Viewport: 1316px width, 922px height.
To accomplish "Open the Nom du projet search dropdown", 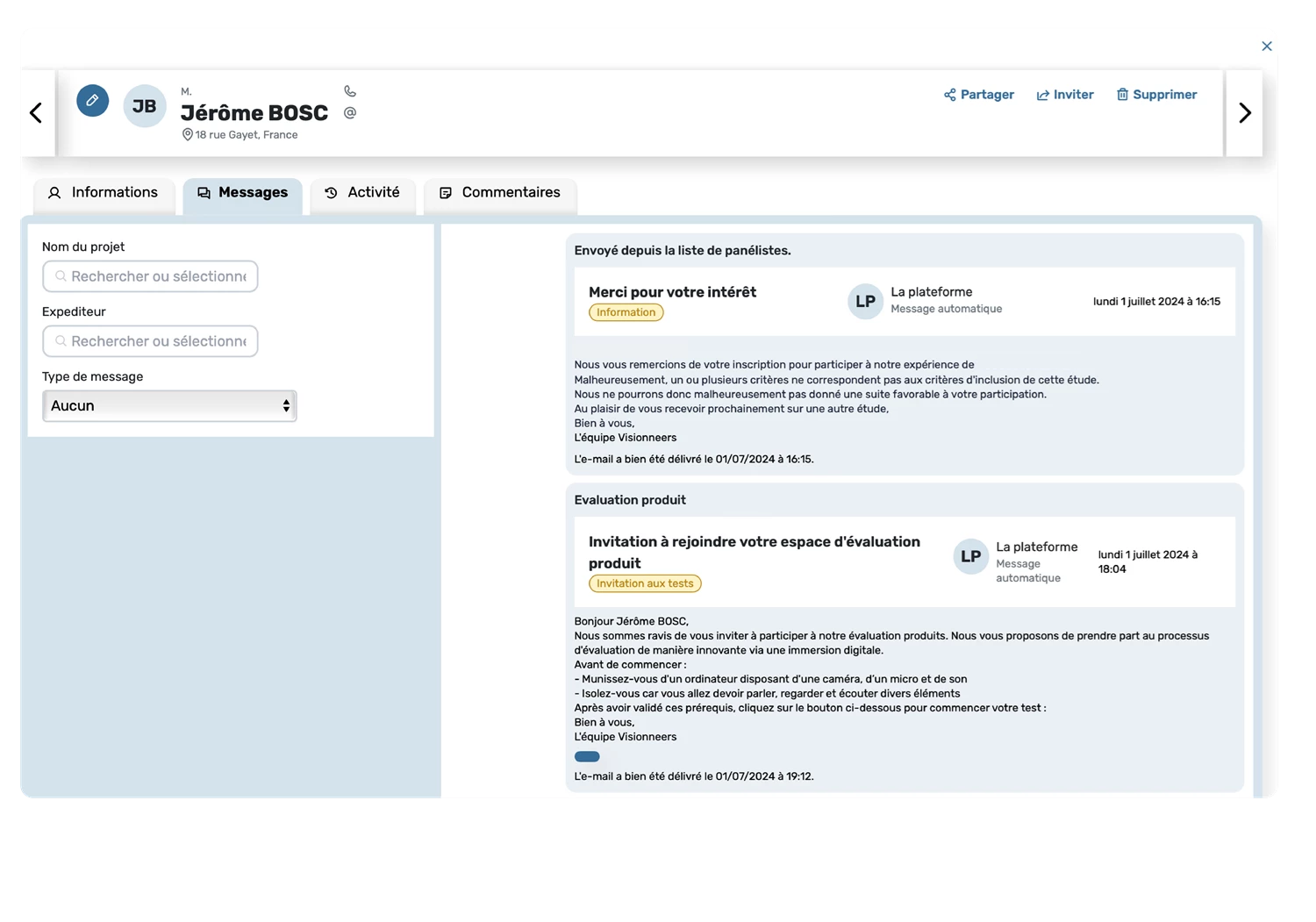I will click(150, 276).
